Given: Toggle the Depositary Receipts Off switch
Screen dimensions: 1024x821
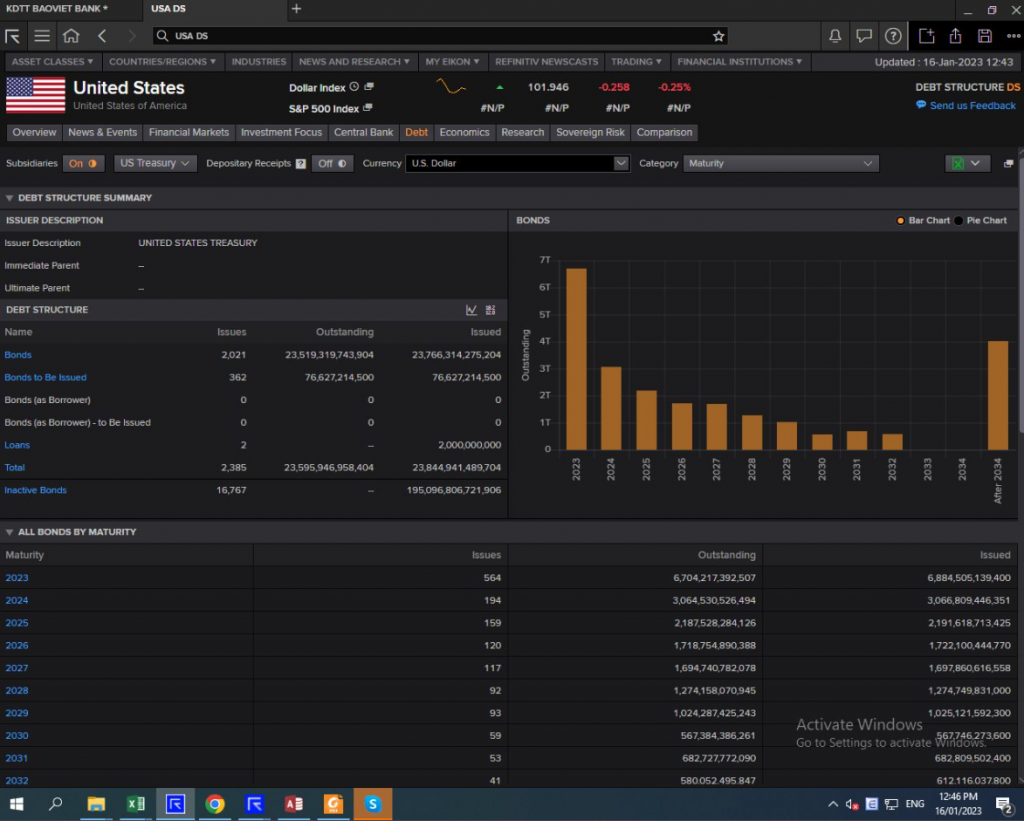Looking at the screenshot, I should (332, 163).
